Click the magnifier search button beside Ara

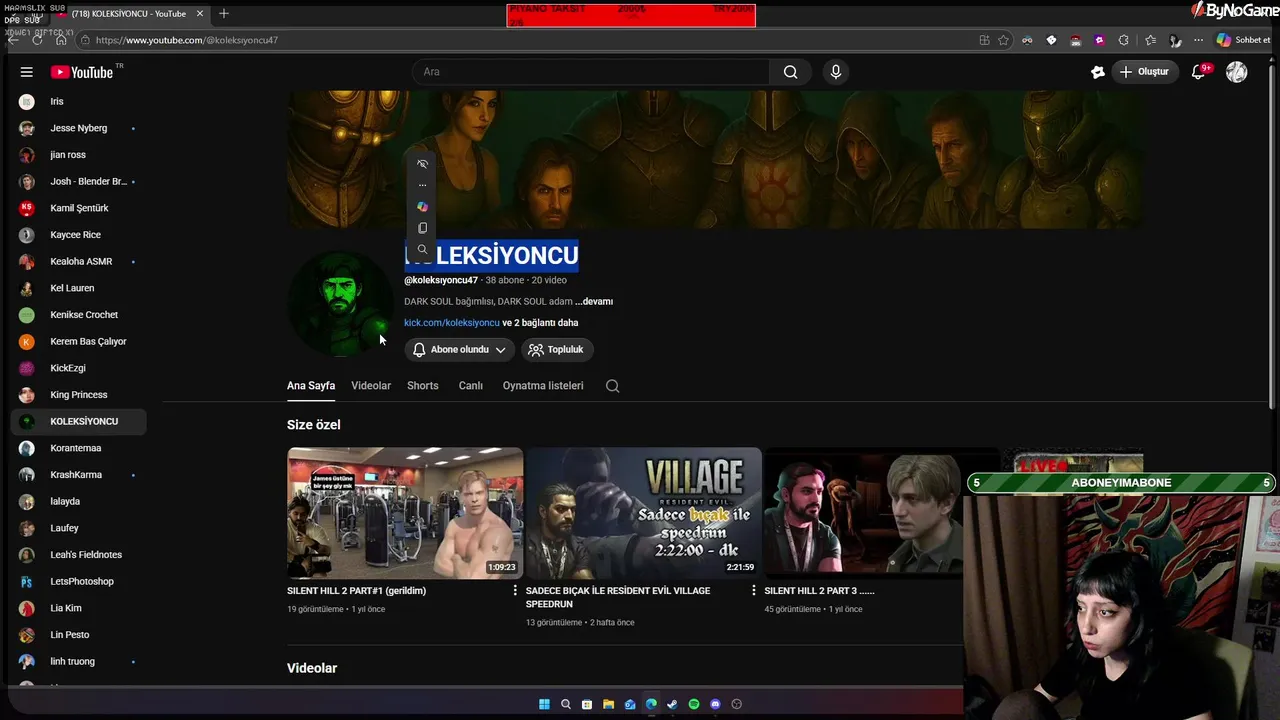pos(790,72)
